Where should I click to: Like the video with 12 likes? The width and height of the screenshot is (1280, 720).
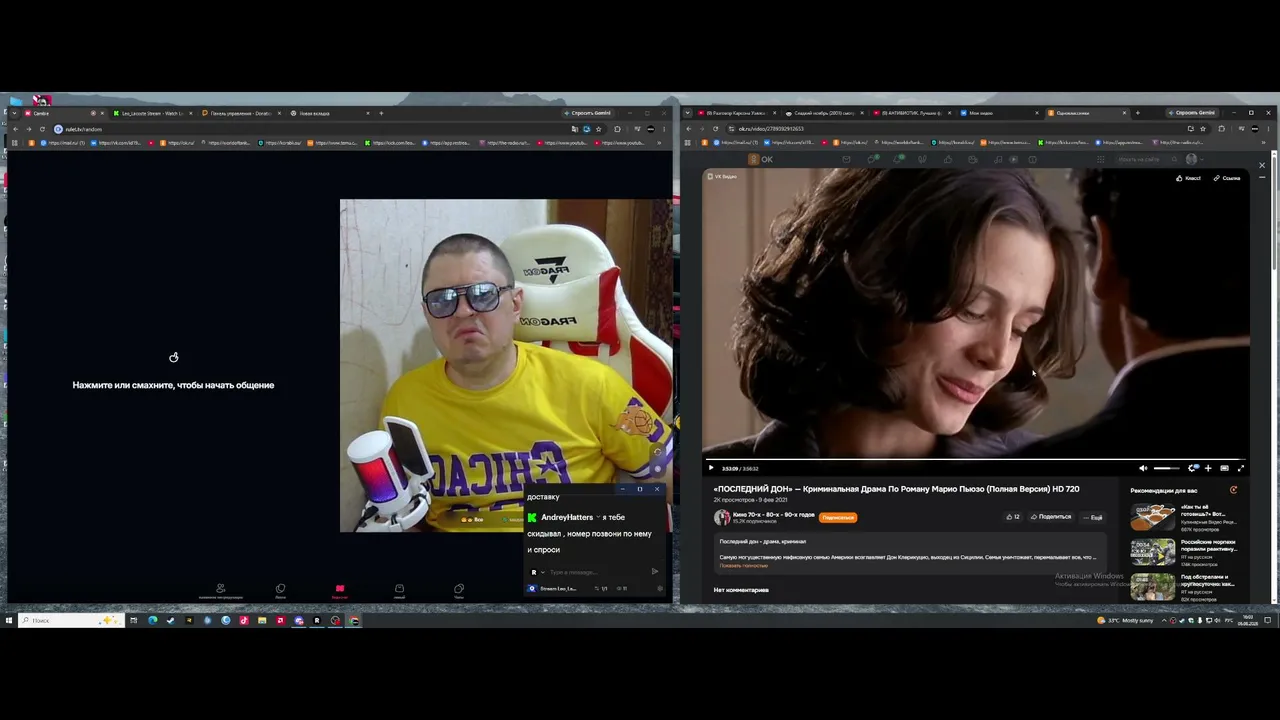click(1013, 517)
